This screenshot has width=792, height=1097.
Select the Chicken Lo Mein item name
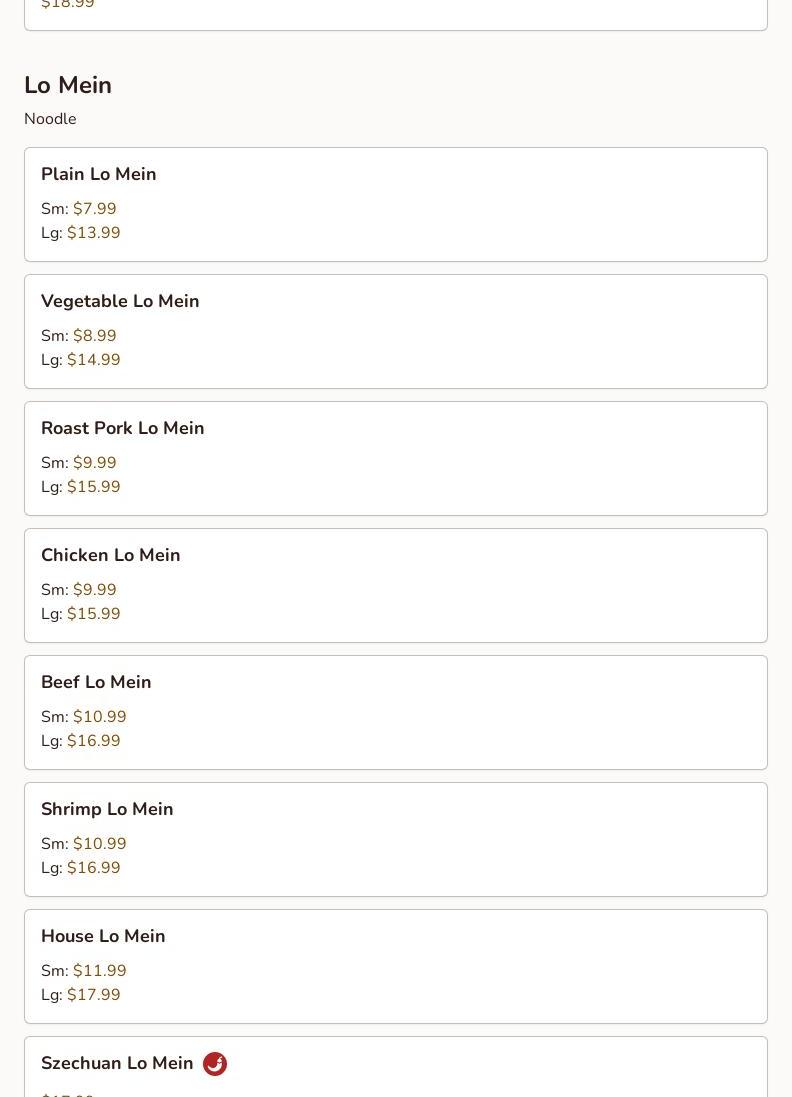pyautogui.click(x=110, y=555)
